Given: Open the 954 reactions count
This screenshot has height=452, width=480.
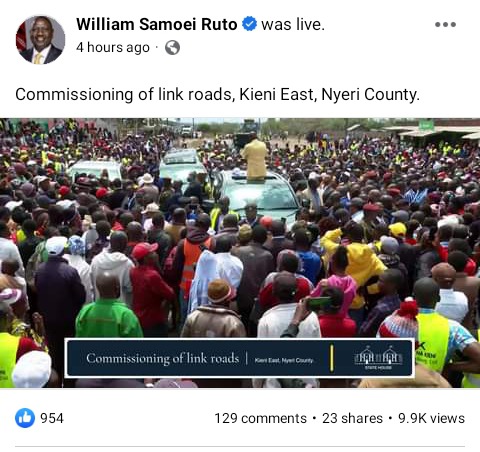Looking at the screenshot, I should point(52,418).
